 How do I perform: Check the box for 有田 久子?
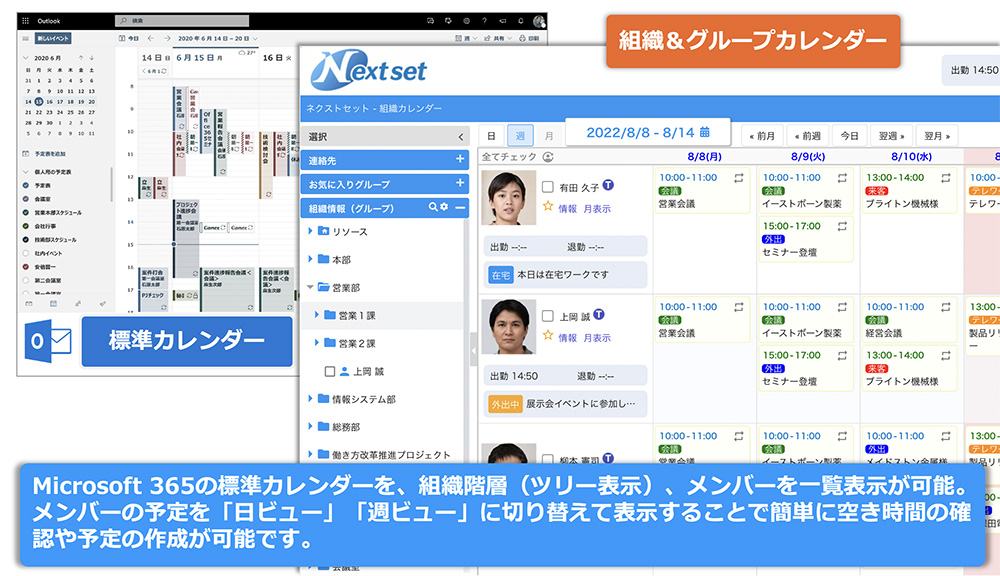(x=548, y=187)
